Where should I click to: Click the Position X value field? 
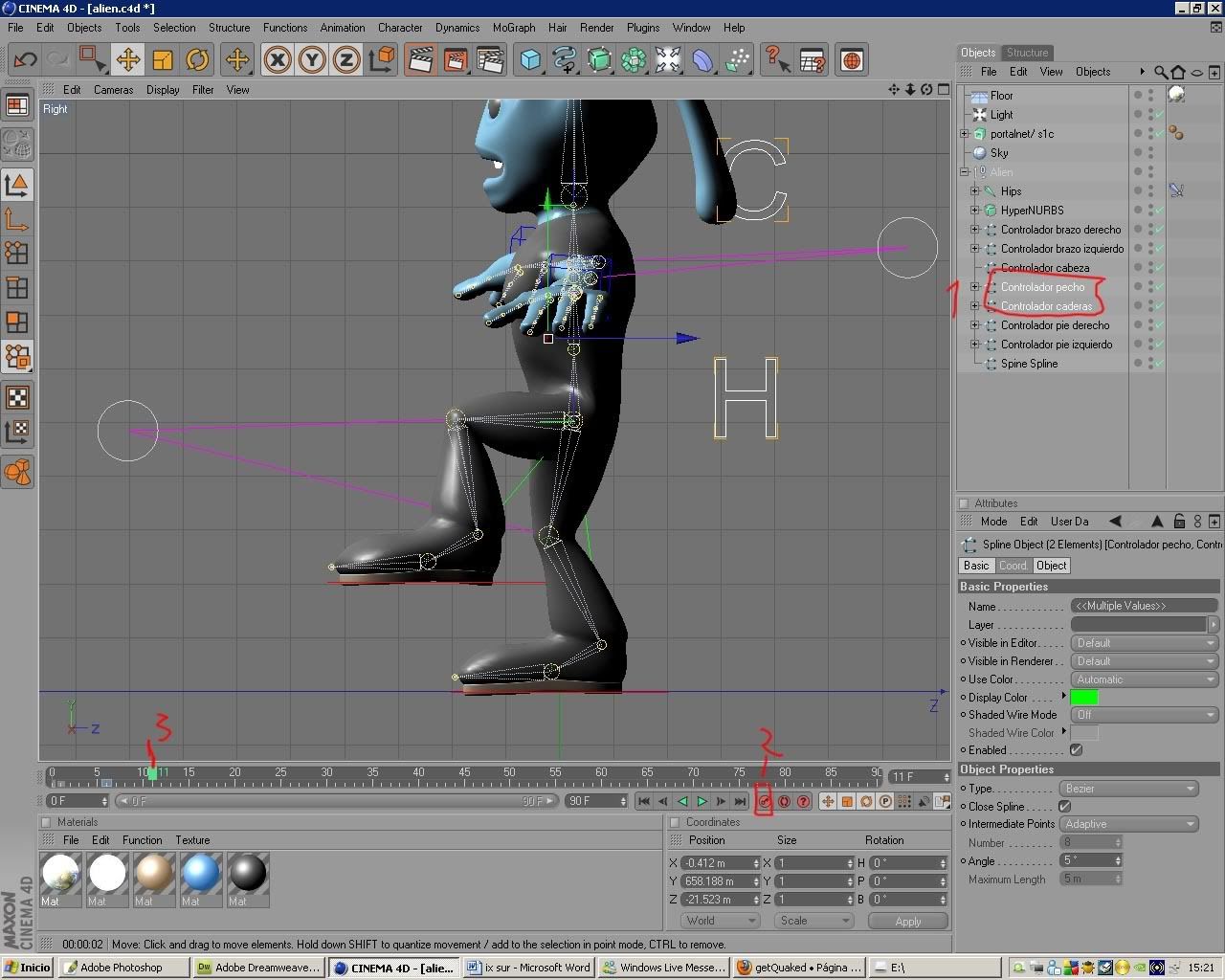[721, 863]
